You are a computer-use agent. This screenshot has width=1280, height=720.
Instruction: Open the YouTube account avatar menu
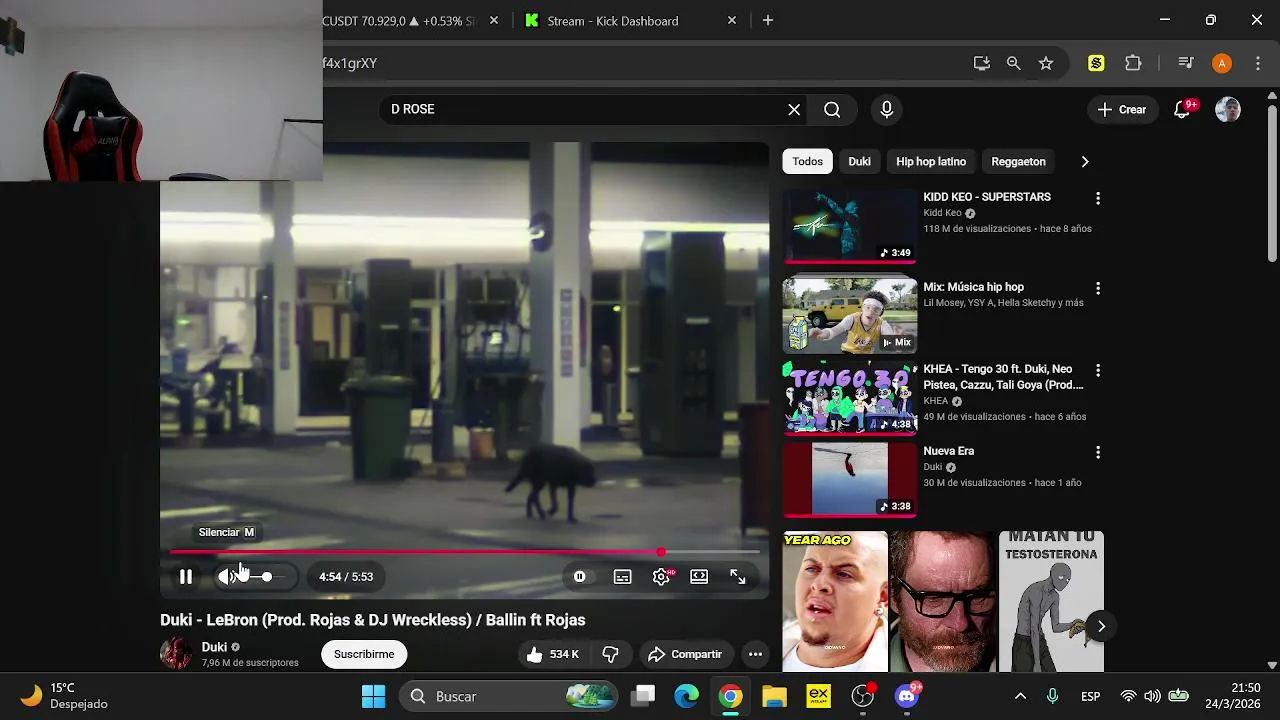[x=1228, y=110]
